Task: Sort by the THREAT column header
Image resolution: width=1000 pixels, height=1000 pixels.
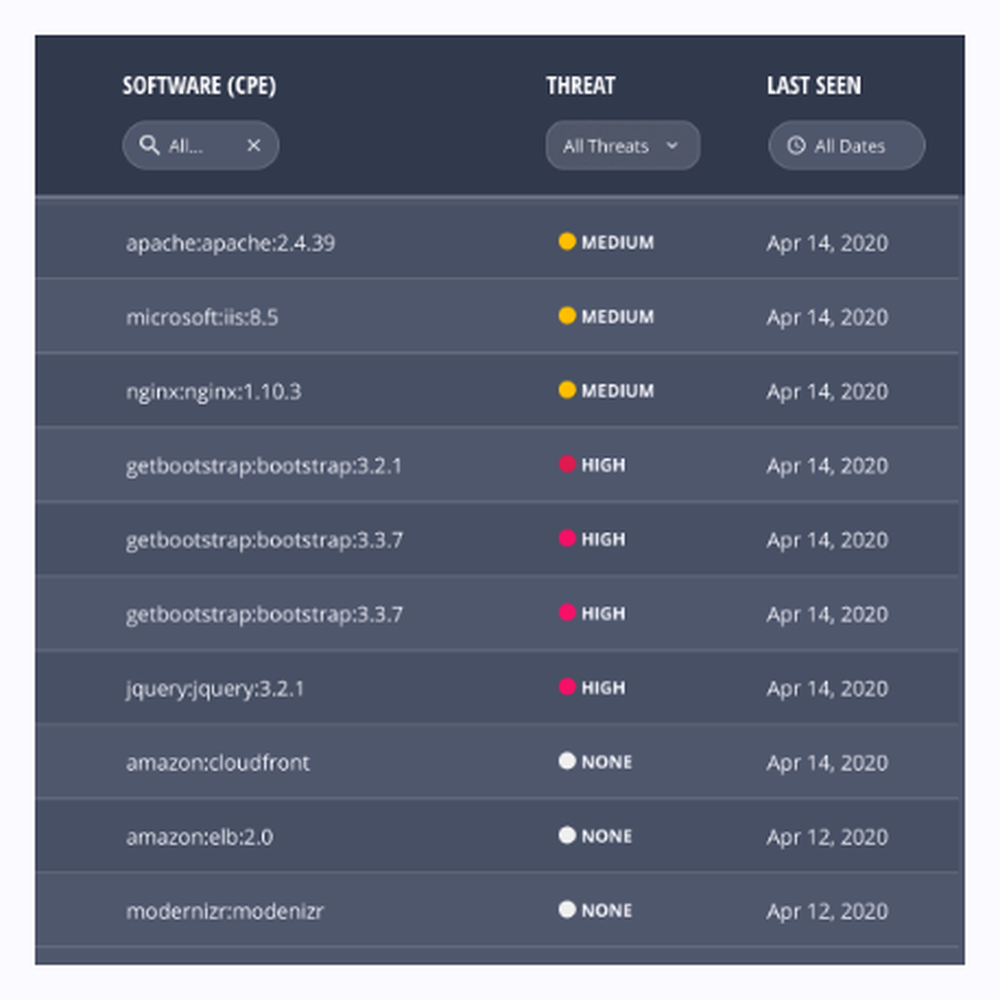Action: coord(580,86)
